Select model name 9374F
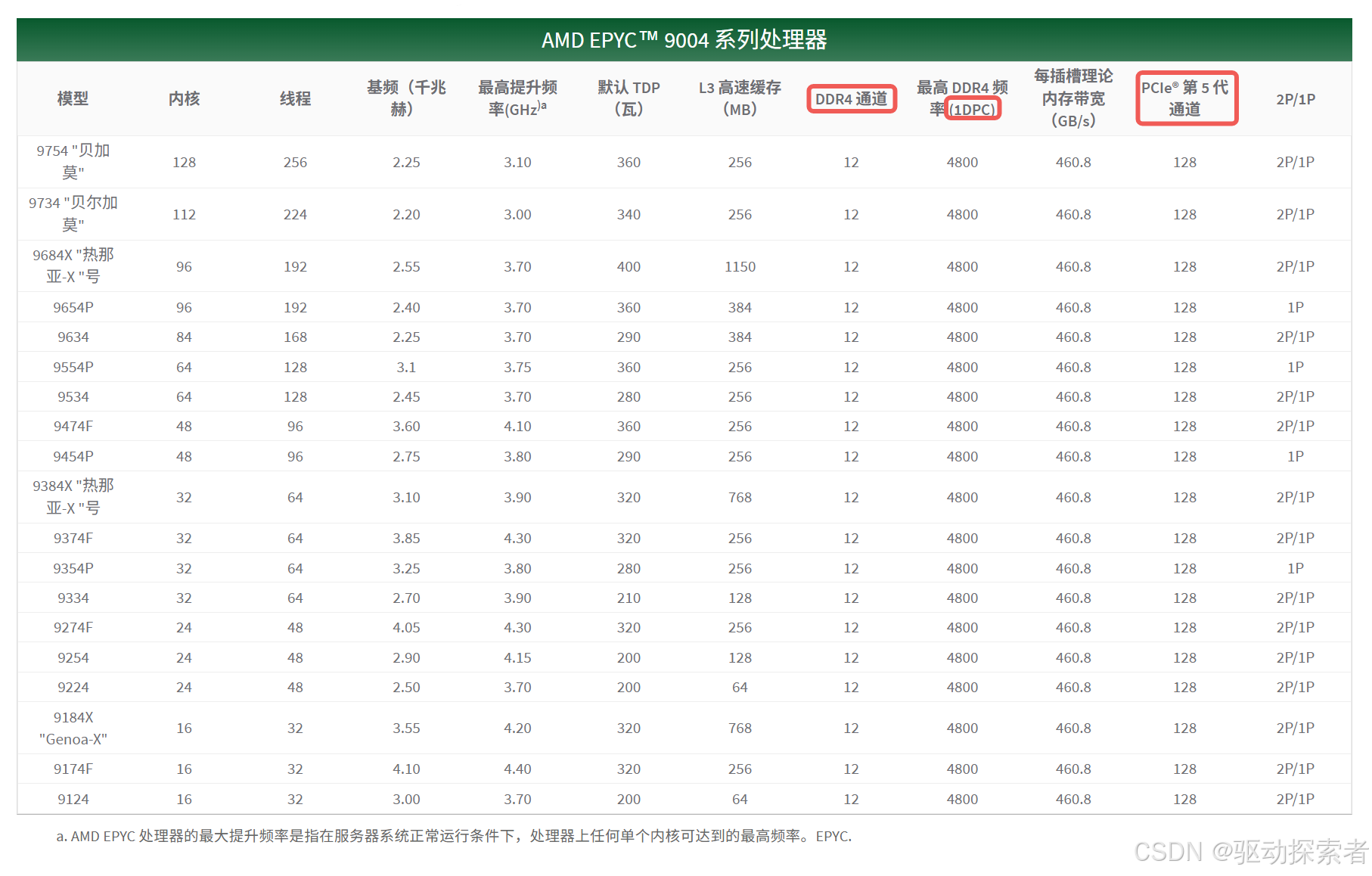 click(x=73, y=538)
